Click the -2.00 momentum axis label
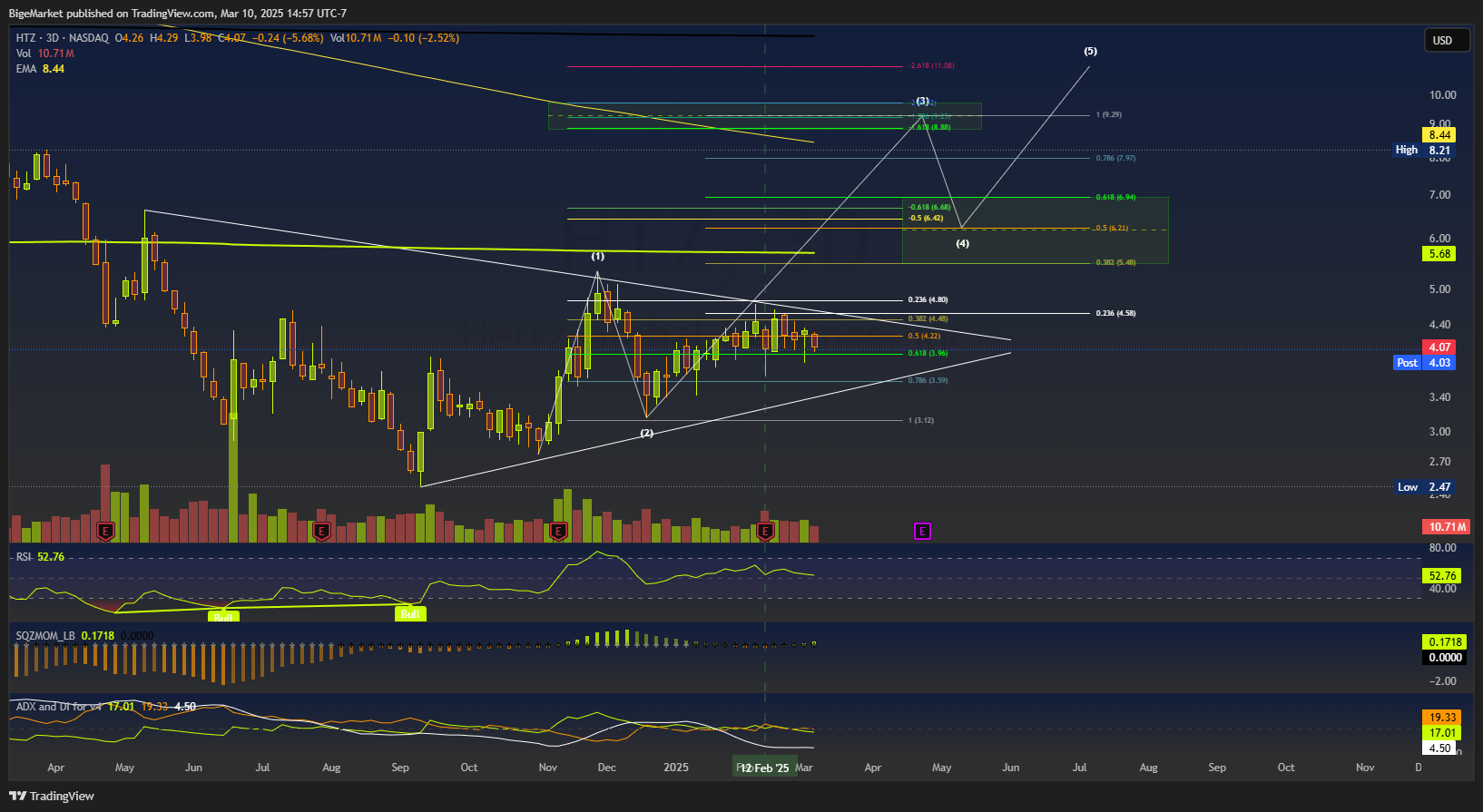Viewport: 1483px width, 812px height. point(1442,681)
